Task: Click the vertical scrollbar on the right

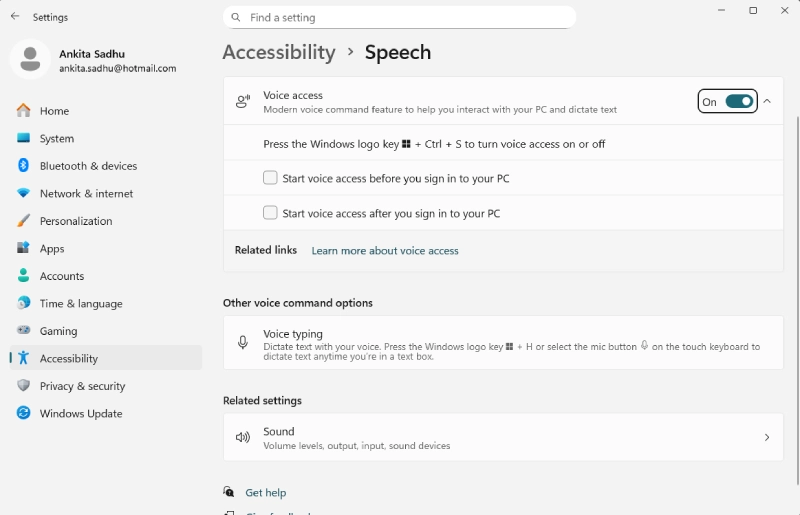Action: [797, 301]
